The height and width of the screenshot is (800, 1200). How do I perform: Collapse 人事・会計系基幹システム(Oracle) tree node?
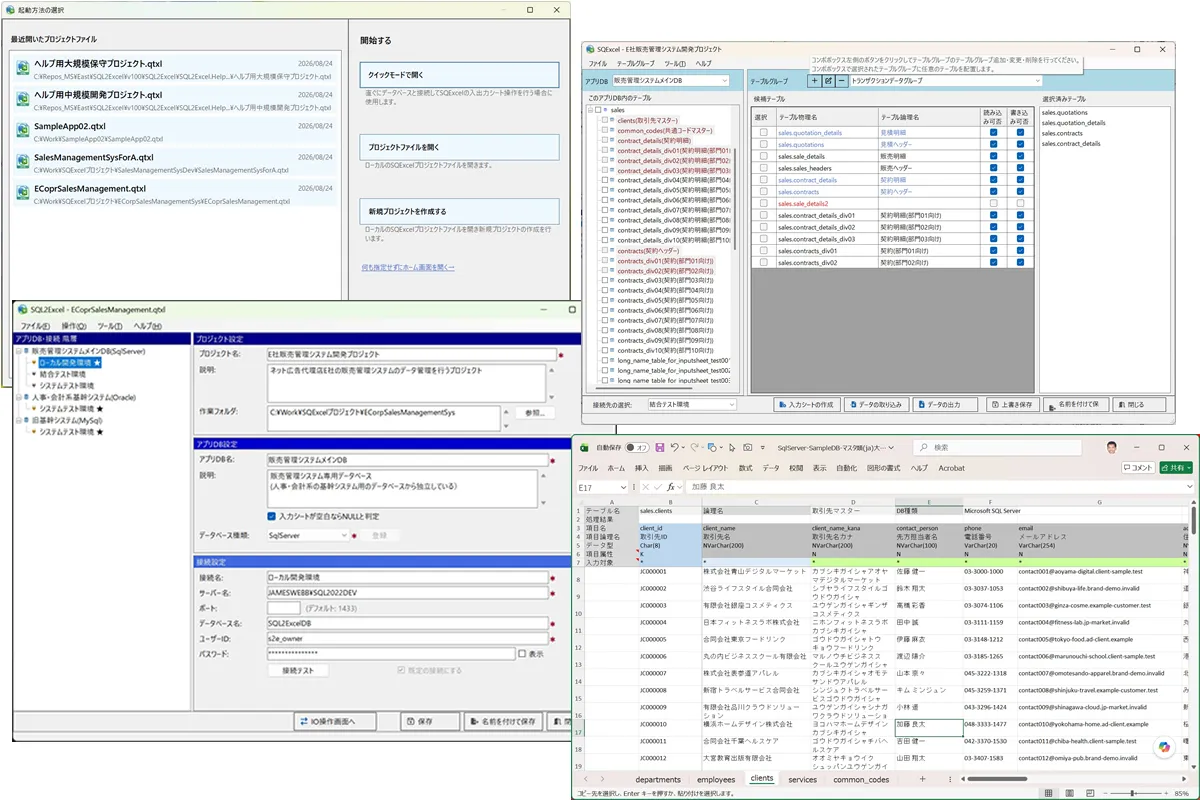pos(19,397)
